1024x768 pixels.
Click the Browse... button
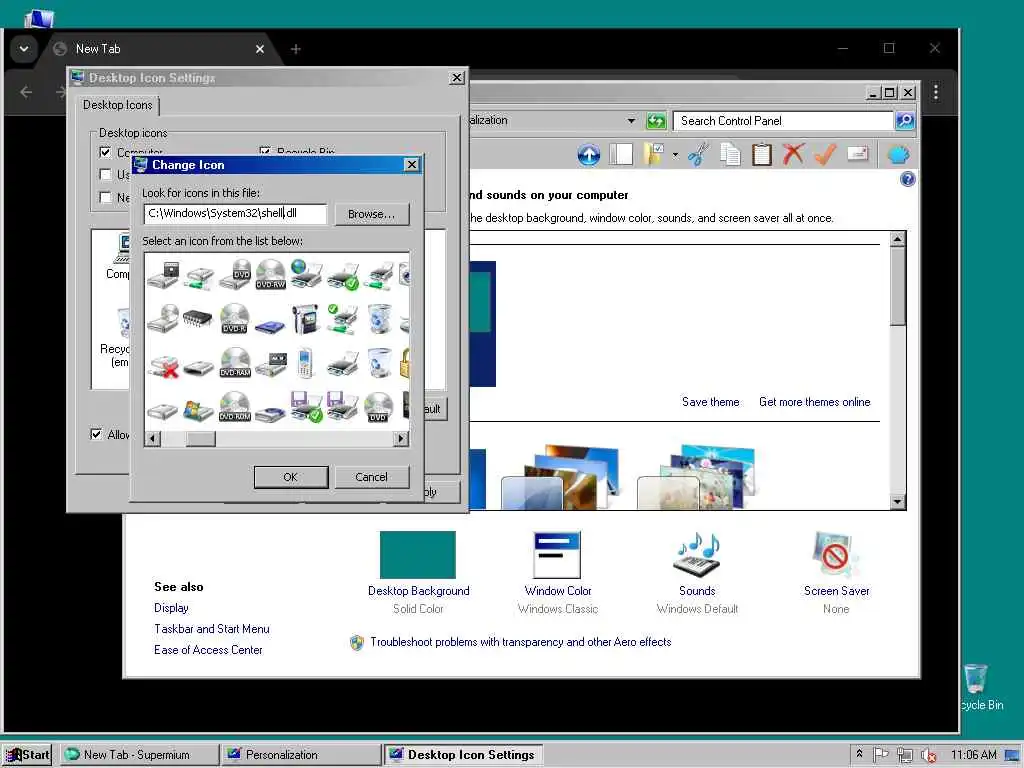pos(372,214)
